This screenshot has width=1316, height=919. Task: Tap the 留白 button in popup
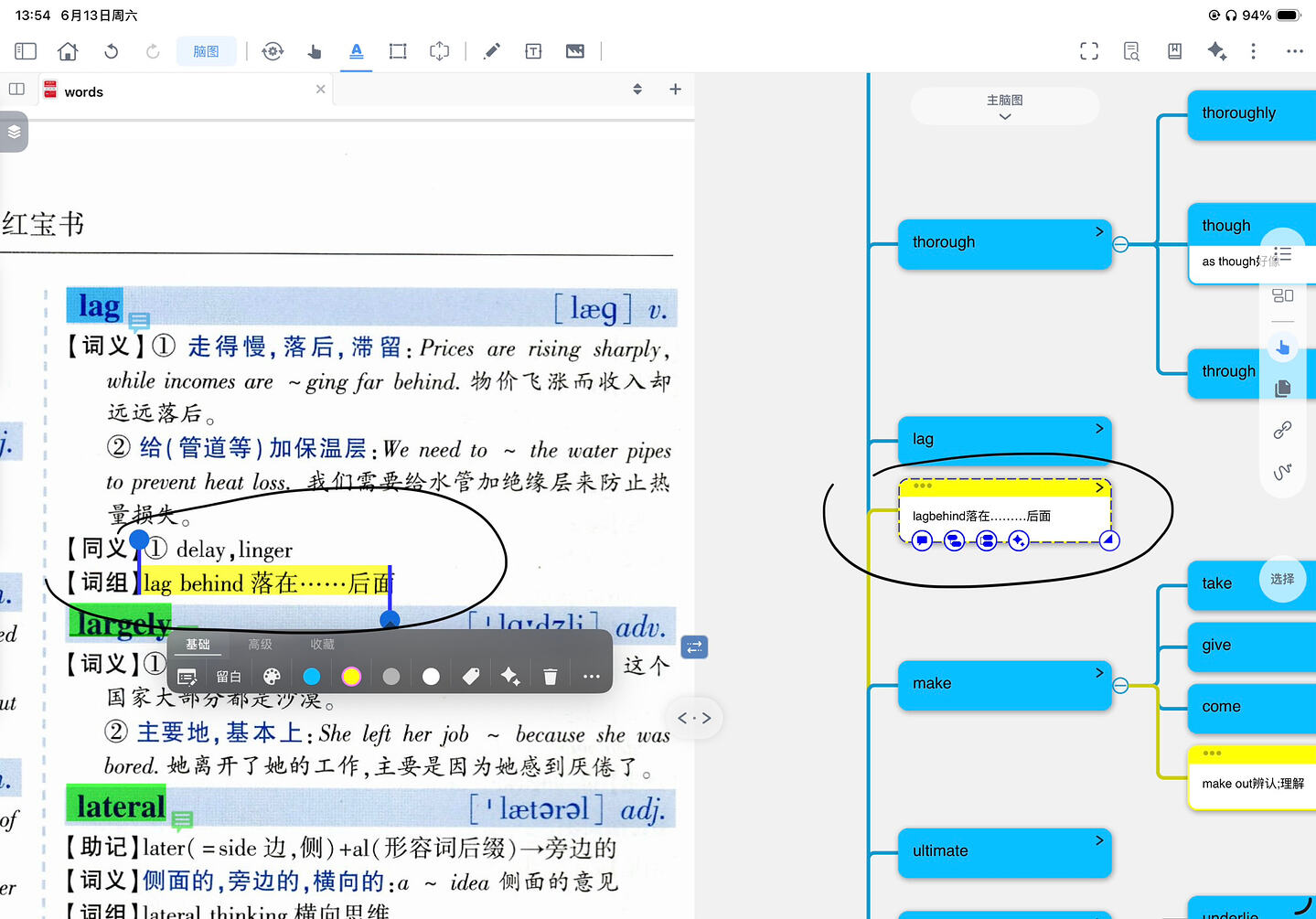[229, 677]
